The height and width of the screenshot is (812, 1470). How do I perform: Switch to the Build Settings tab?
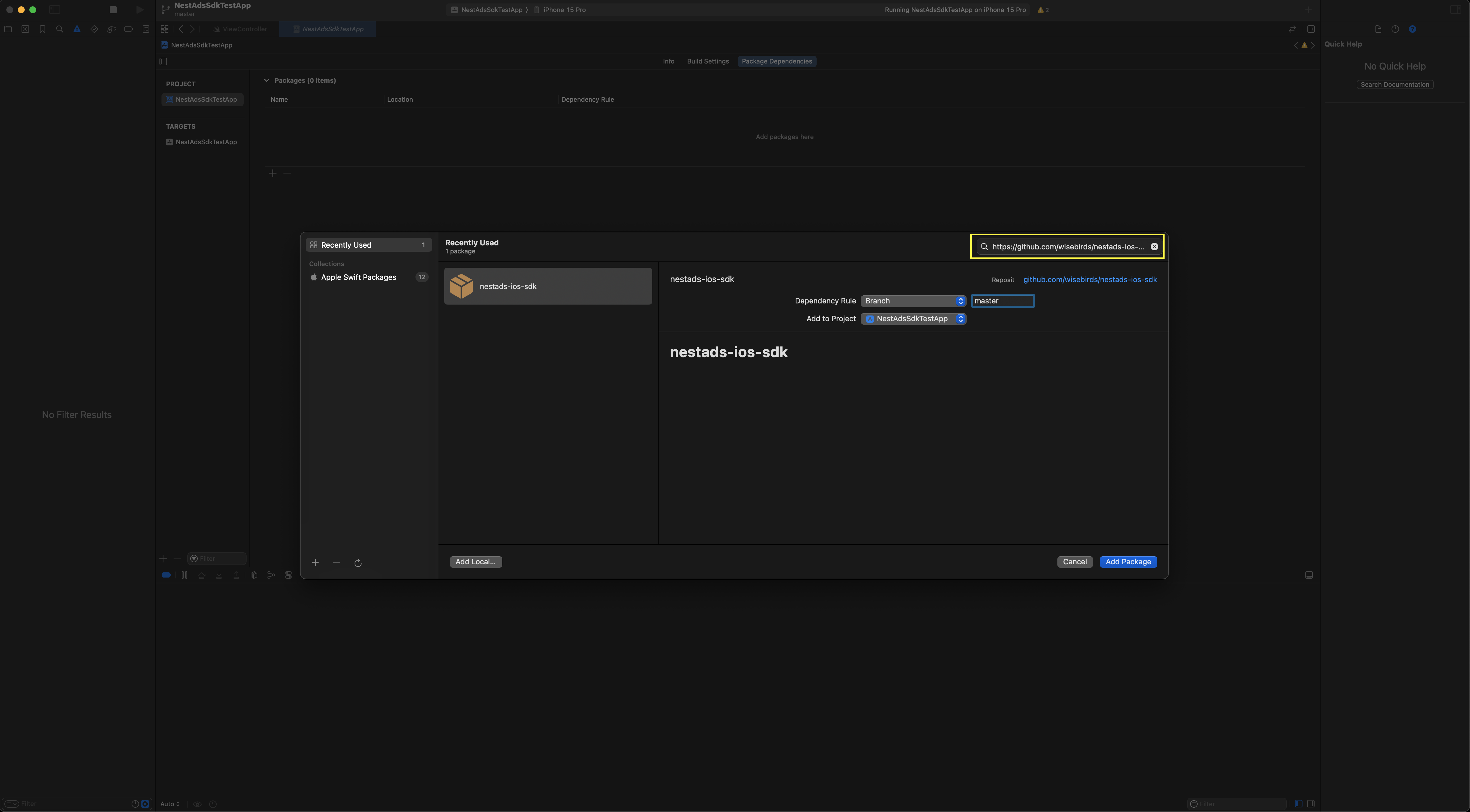(708, 61)
